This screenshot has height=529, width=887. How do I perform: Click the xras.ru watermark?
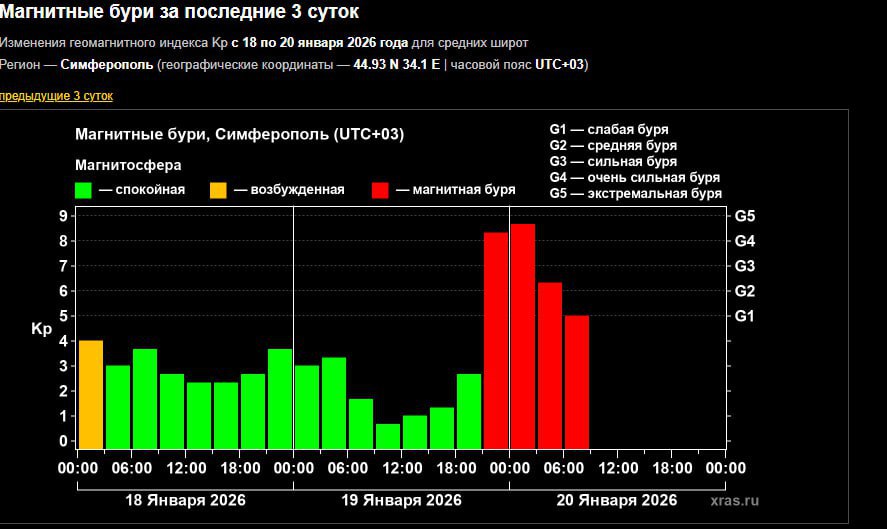point(735,500)
